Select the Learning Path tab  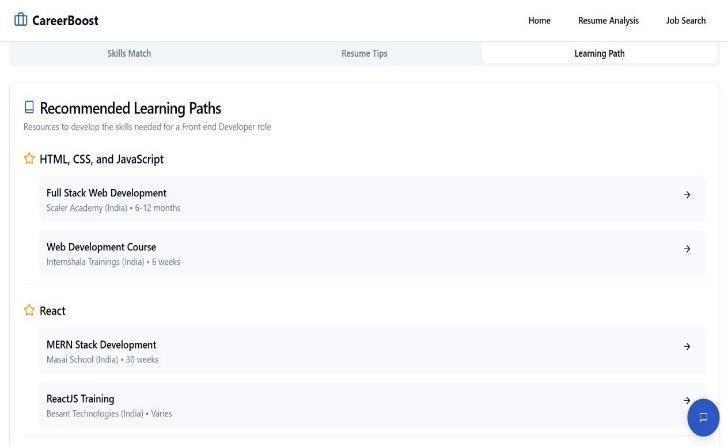599,53
